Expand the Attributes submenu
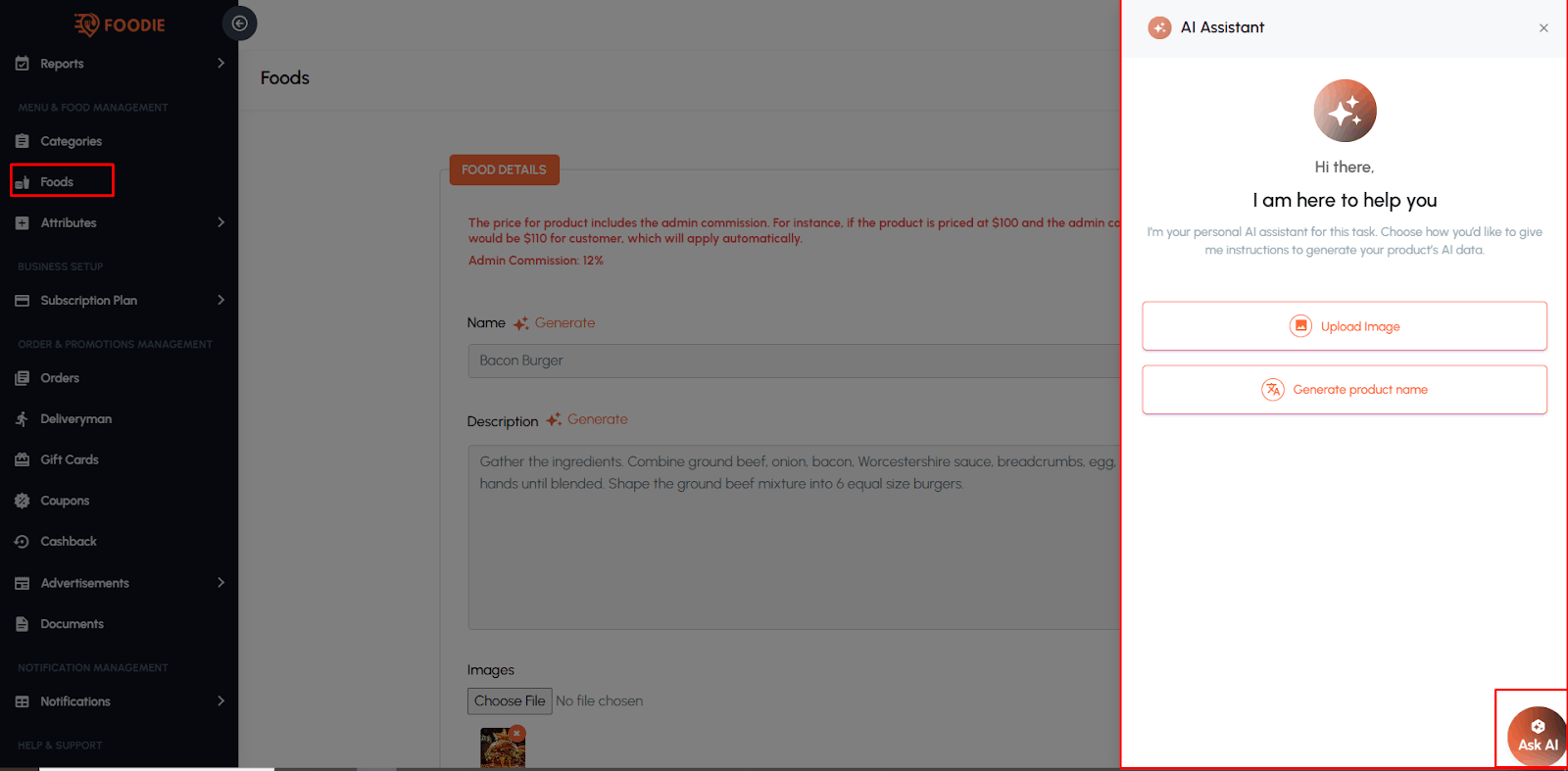Viewport: 1568px width, 771px height. point(220,222)
